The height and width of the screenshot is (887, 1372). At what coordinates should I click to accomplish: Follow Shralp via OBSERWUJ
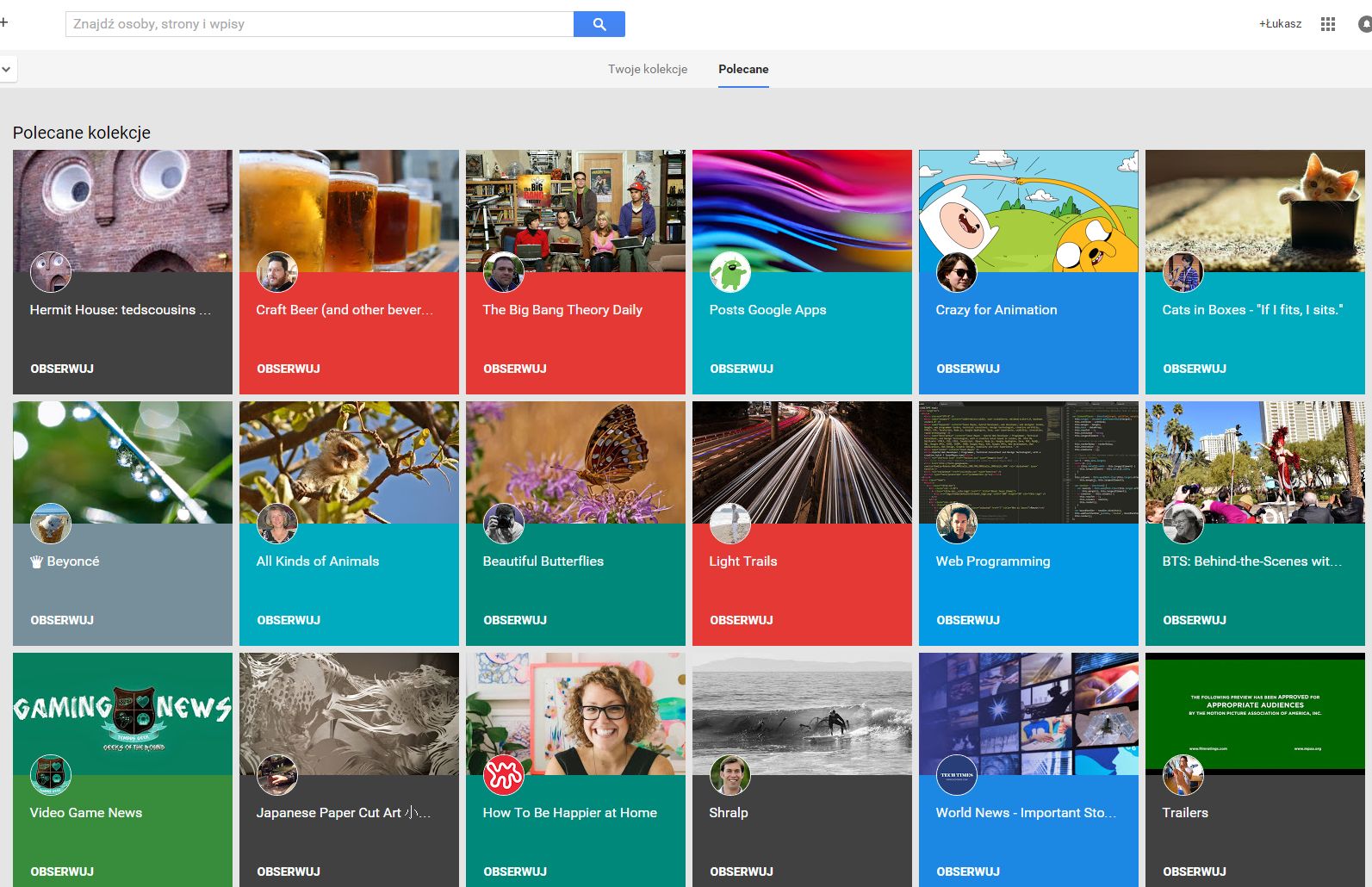pos(742,871)
